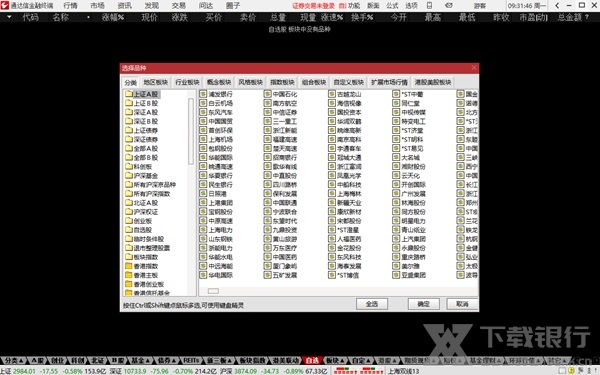Image resolution: width=600 pixels, height=375 pixels.
Task: Select 沪深基金 in category tree
Action: (x=145, y=176)
